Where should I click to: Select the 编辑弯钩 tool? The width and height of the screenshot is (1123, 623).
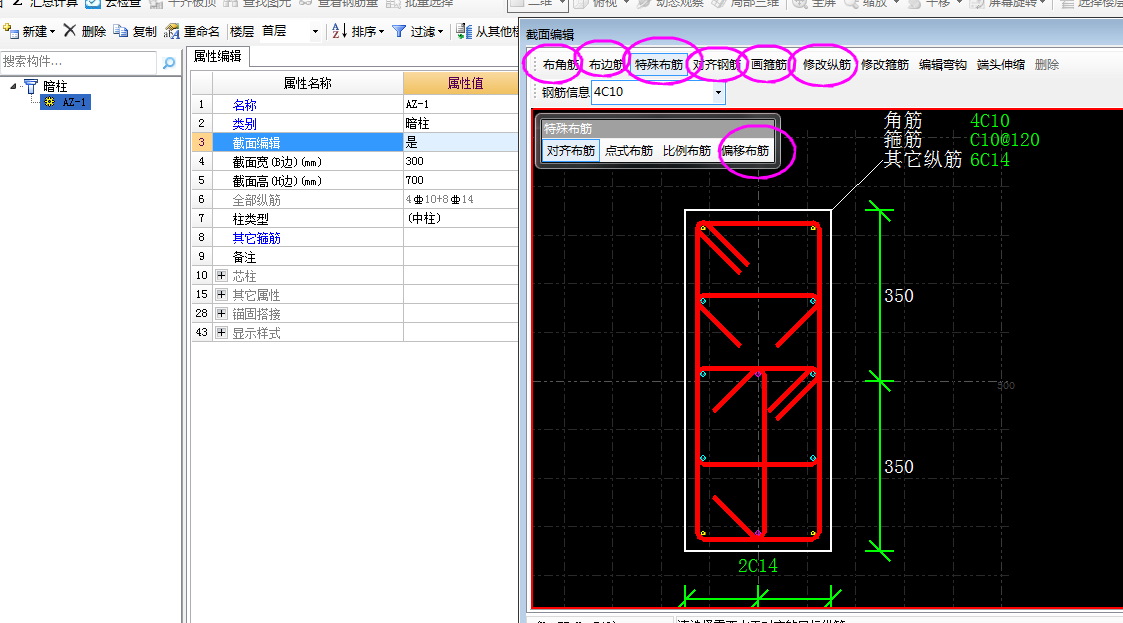click(x=943, y=64)
